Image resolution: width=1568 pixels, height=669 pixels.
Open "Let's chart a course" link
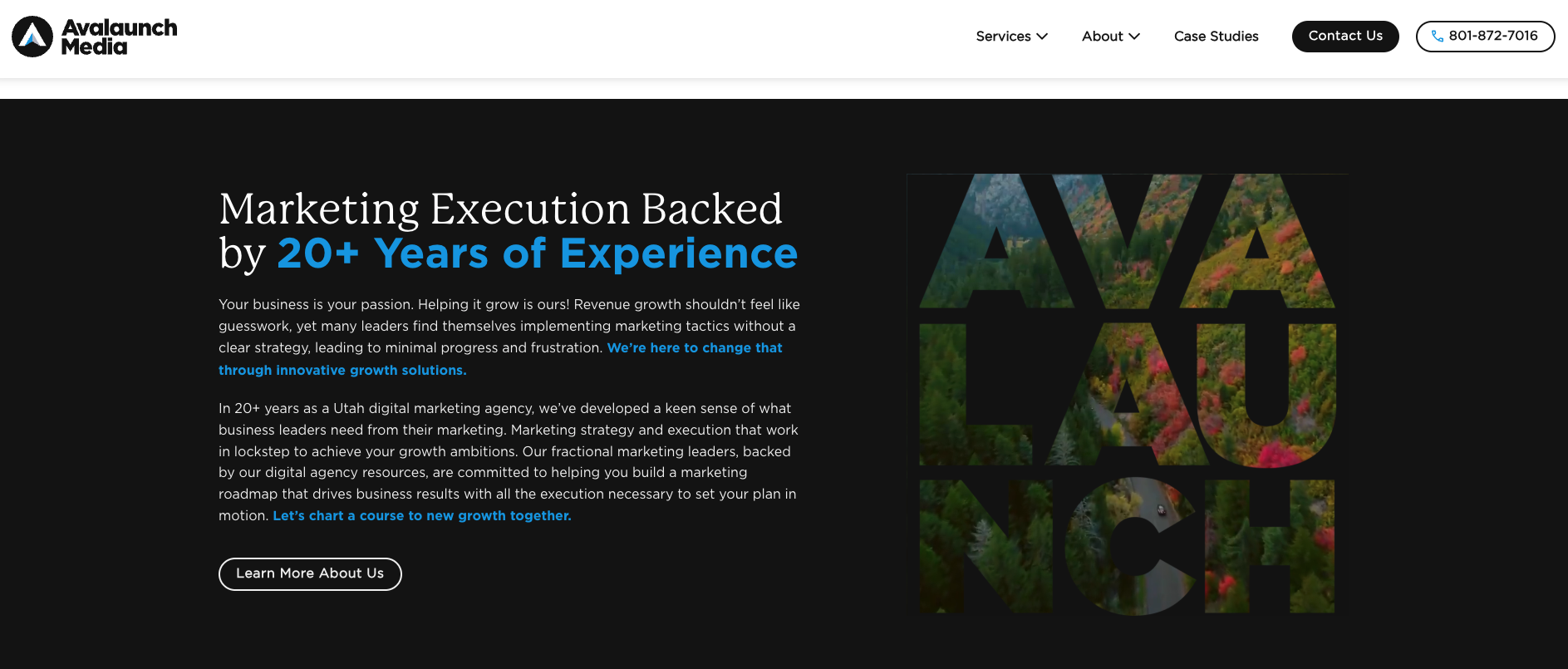[422, 516]
